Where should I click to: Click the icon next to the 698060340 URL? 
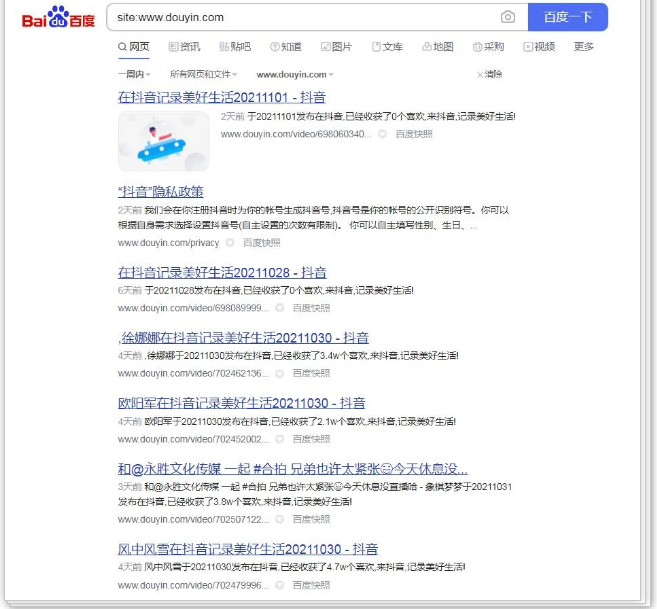point(382,134)
